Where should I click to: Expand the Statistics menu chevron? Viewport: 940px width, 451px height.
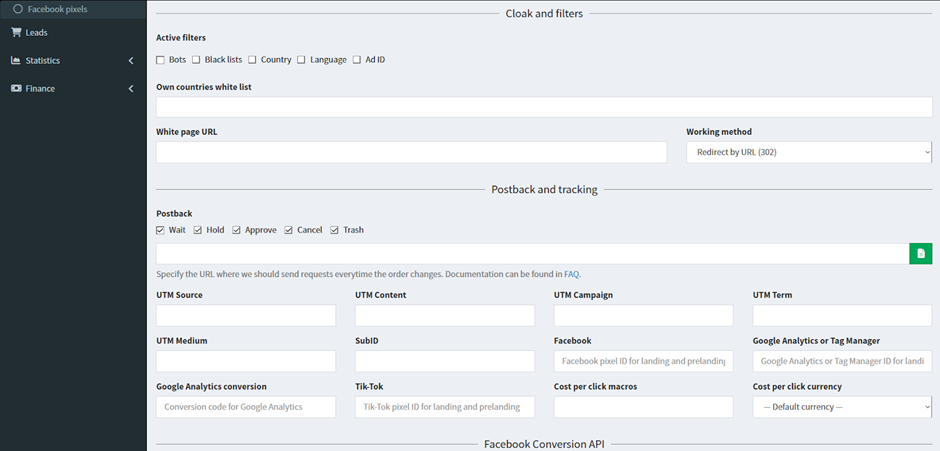pyautogui.click(x=131, y=61)
